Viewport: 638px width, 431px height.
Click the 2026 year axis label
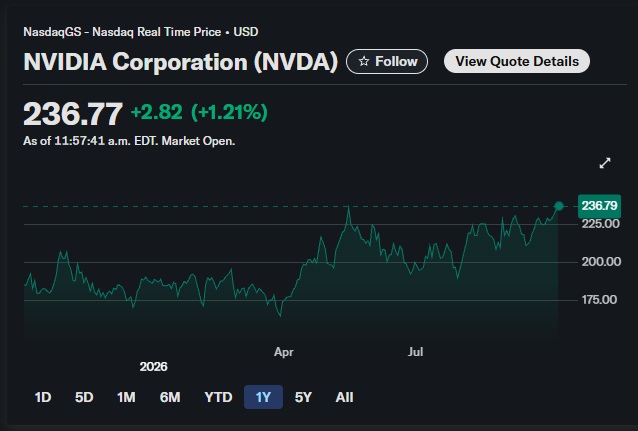coord(153,367)
